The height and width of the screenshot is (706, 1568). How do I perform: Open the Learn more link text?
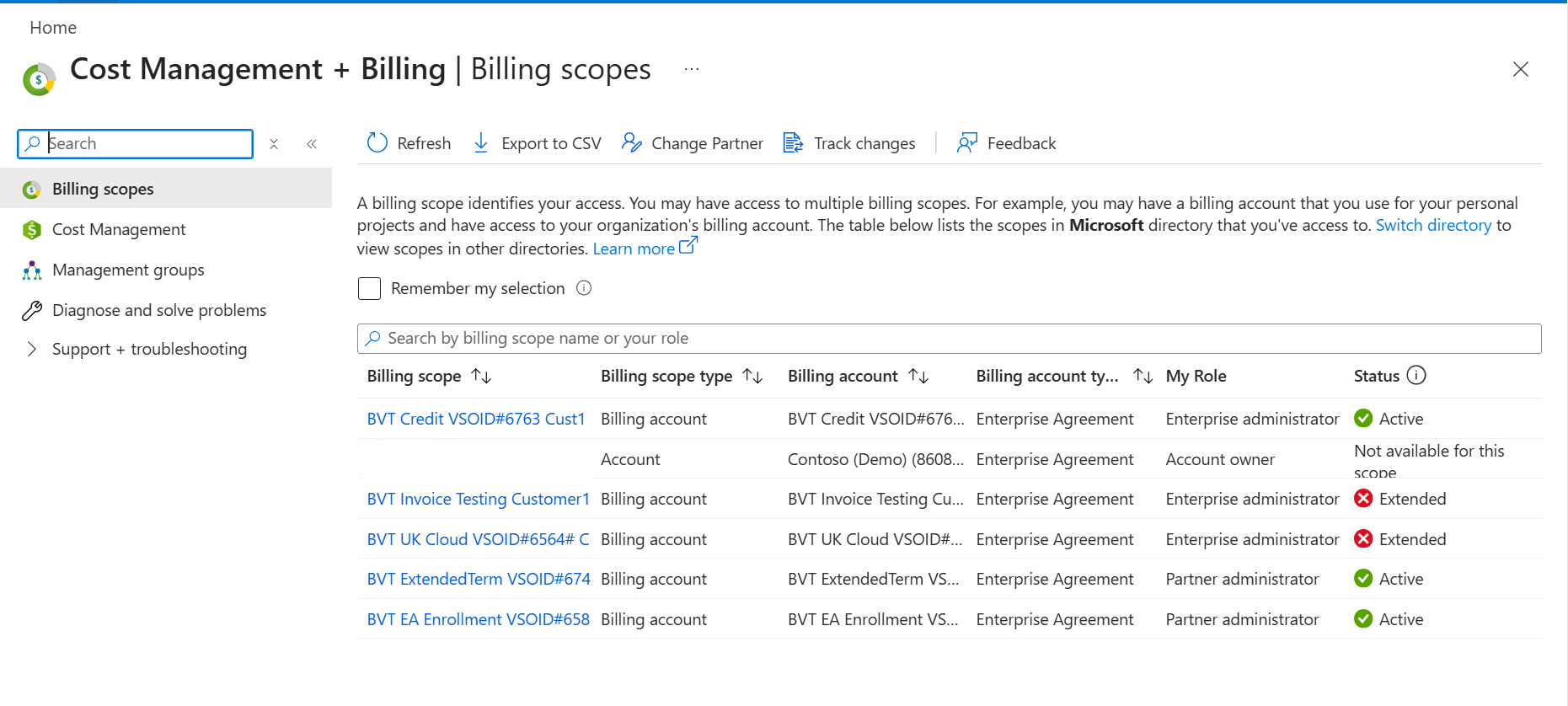click(634, 249)
